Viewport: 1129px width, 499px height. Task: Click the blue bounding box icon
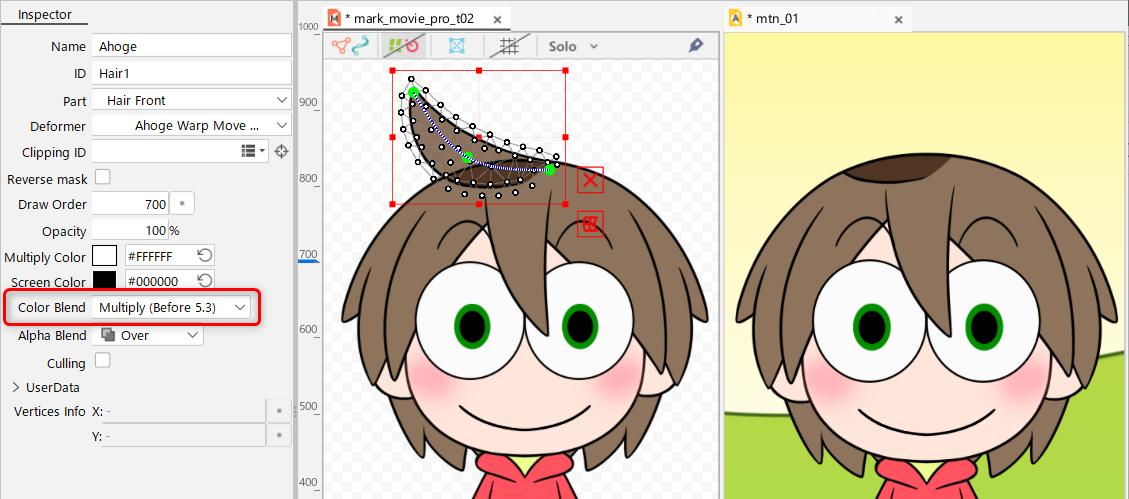[x=457, y=46]
